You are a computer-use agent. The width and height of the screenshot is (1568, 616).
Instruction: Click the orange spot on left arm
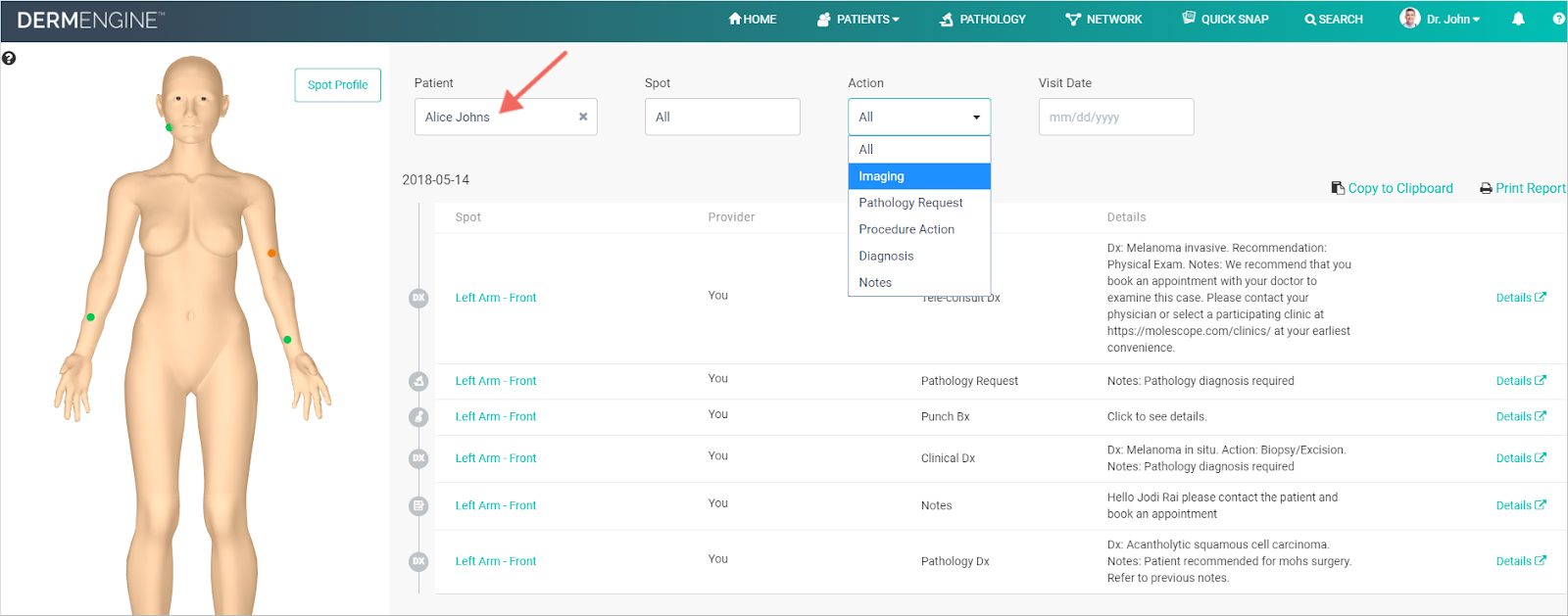pos(271,254)
